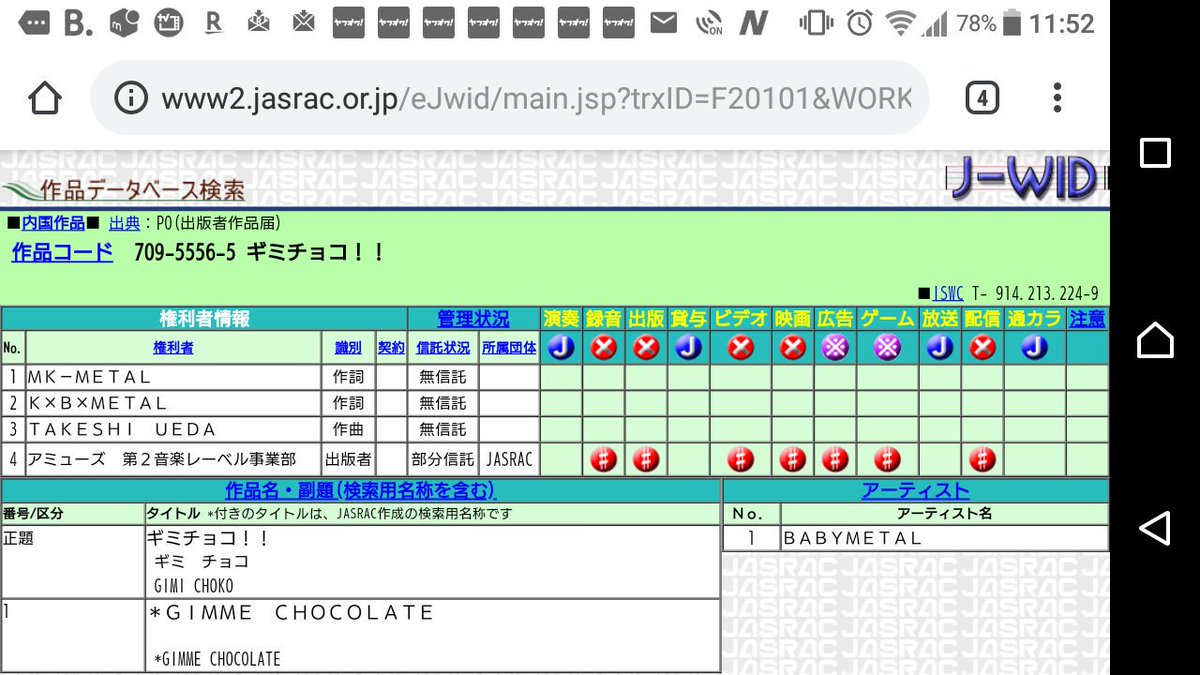Tap the blue J icon under 貸与

click(688, 347)
